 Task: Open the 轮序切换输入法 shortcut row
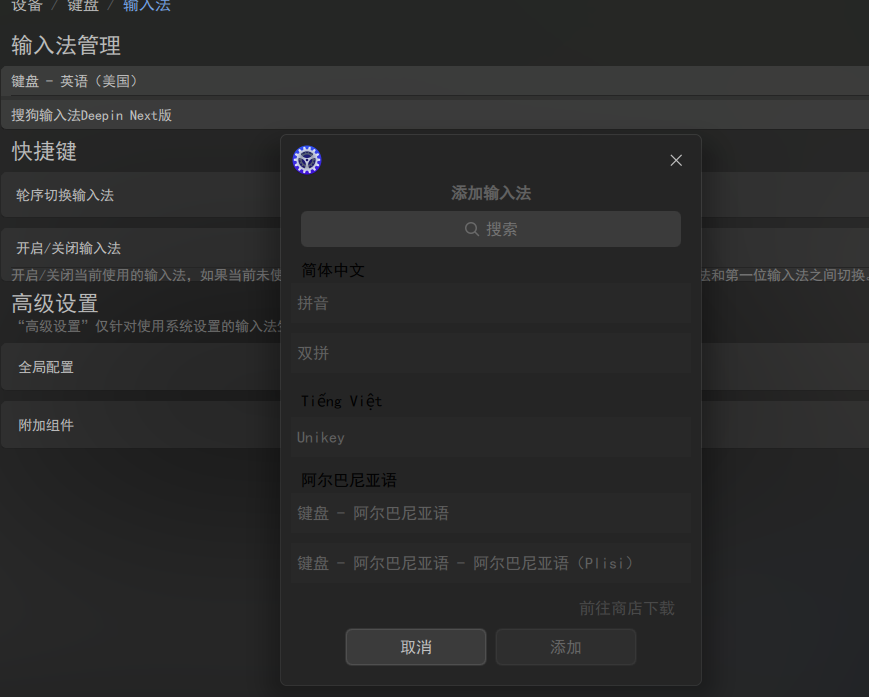click(141, 194)
